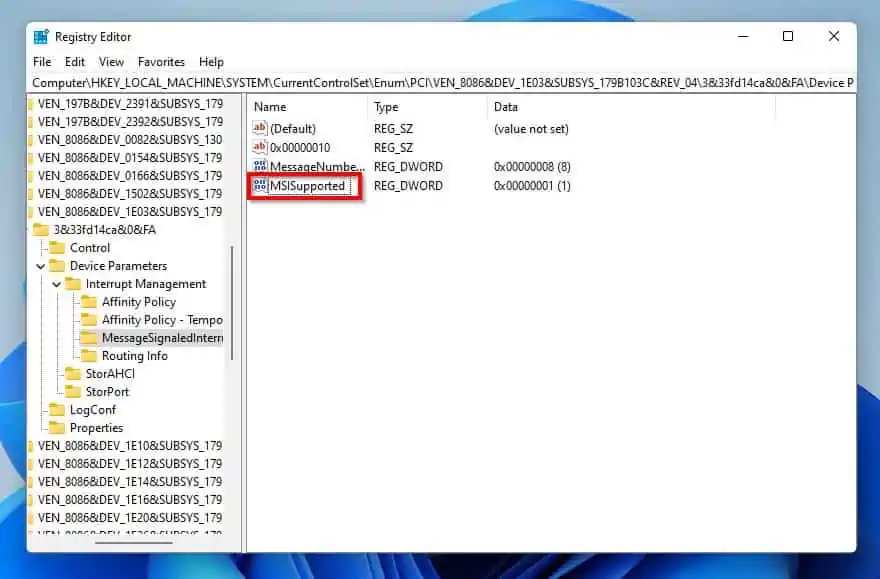This screenshot has width=880, height=579.
Task: Select the VEN_8086&DEV_0166&SUBSYS_179 key
Action: (130, 176)
